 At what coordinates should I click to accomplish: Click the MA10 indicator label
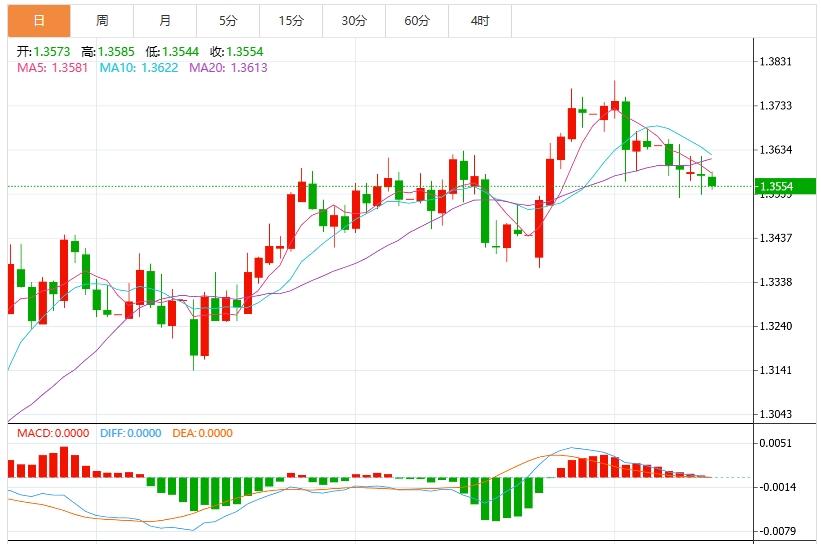pyautogui.click(x=139, y=68)
